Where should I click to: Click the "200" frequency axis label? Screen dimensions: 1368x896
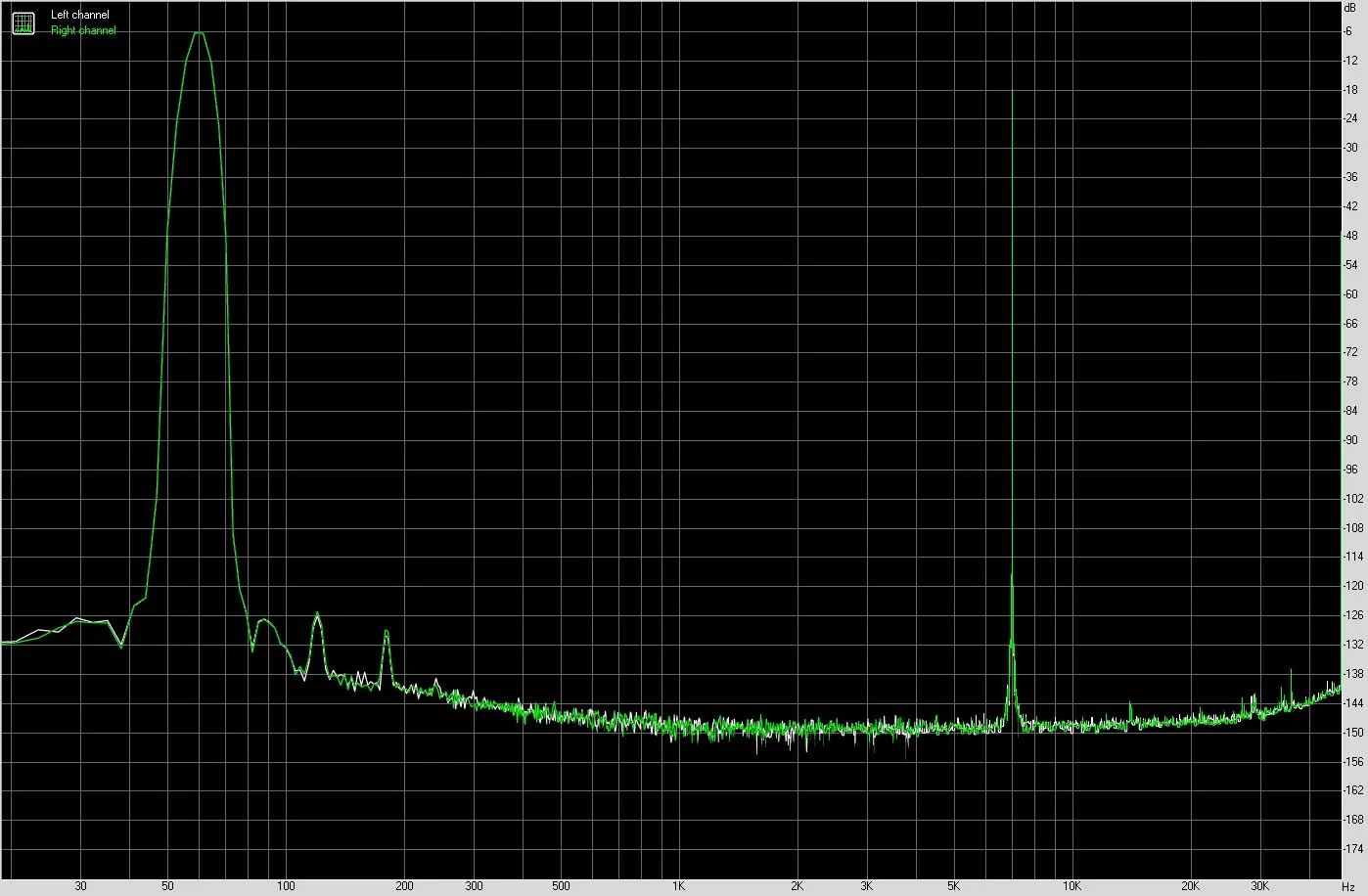coord(404,886)
